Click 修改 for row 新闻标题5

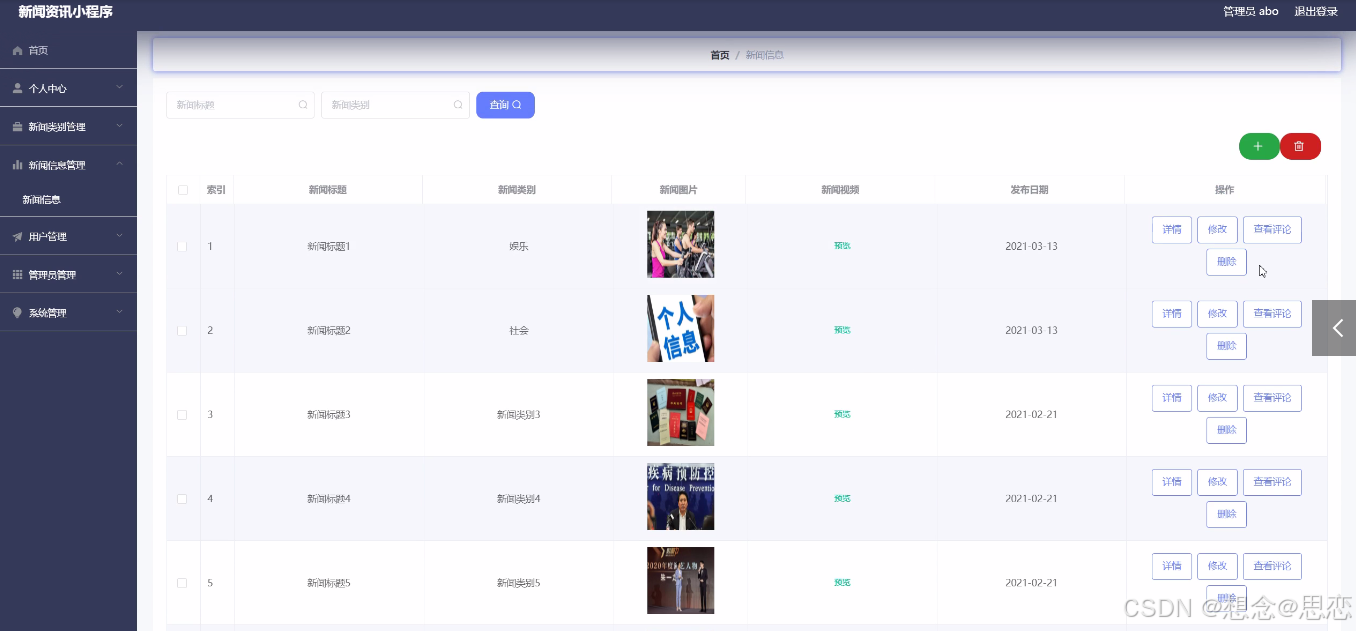point(1217,566)
